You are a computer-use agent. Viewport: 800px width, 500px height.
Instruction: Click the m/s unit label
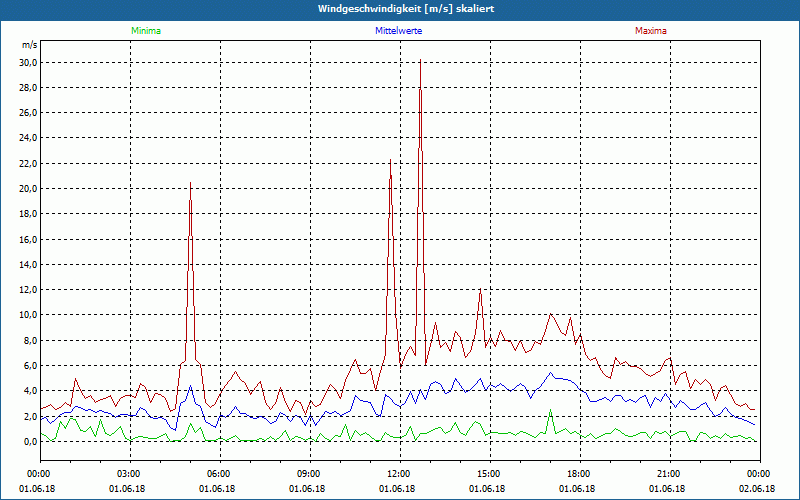click(30, 45)
